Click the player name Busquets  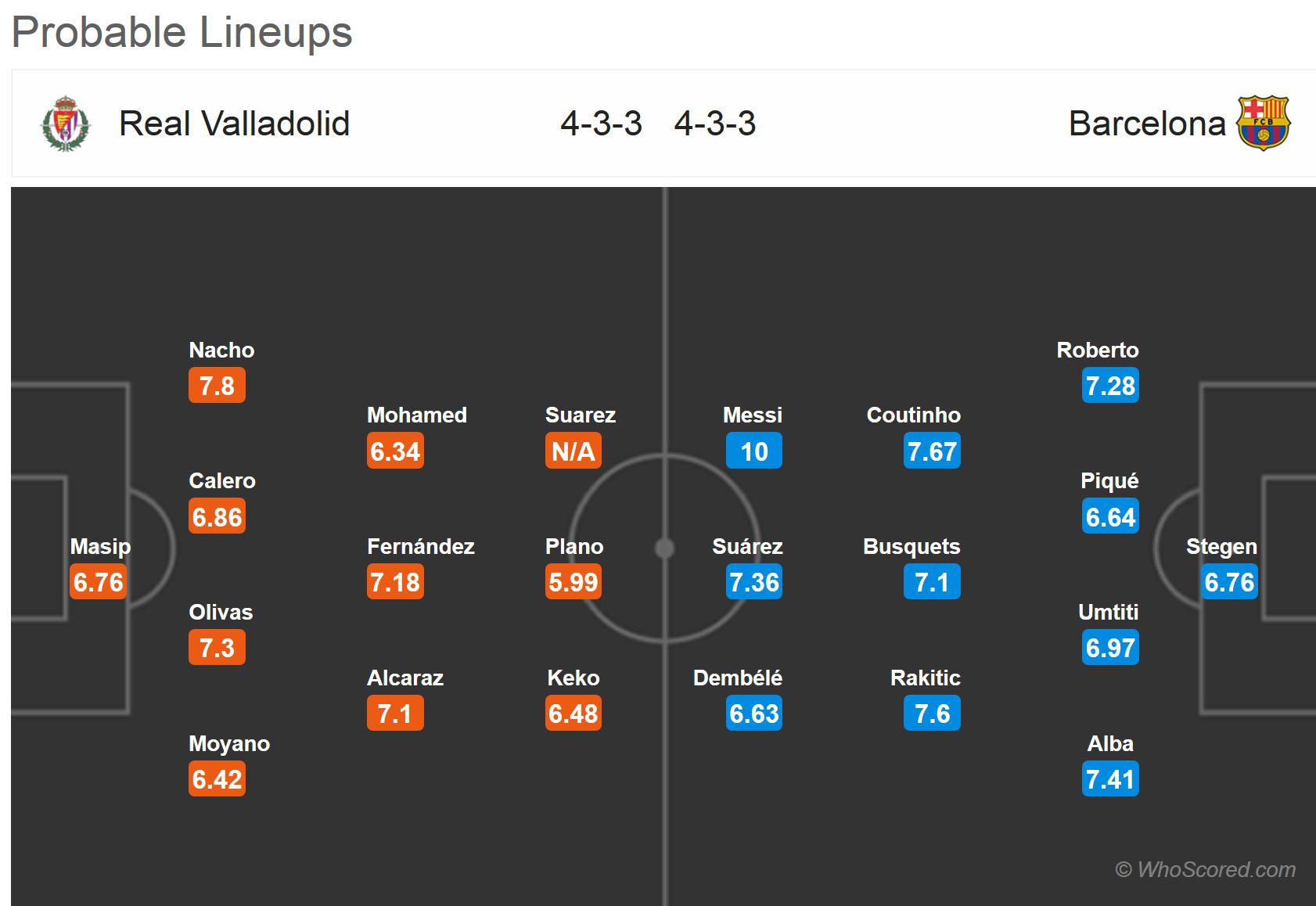tap(911, 546)
